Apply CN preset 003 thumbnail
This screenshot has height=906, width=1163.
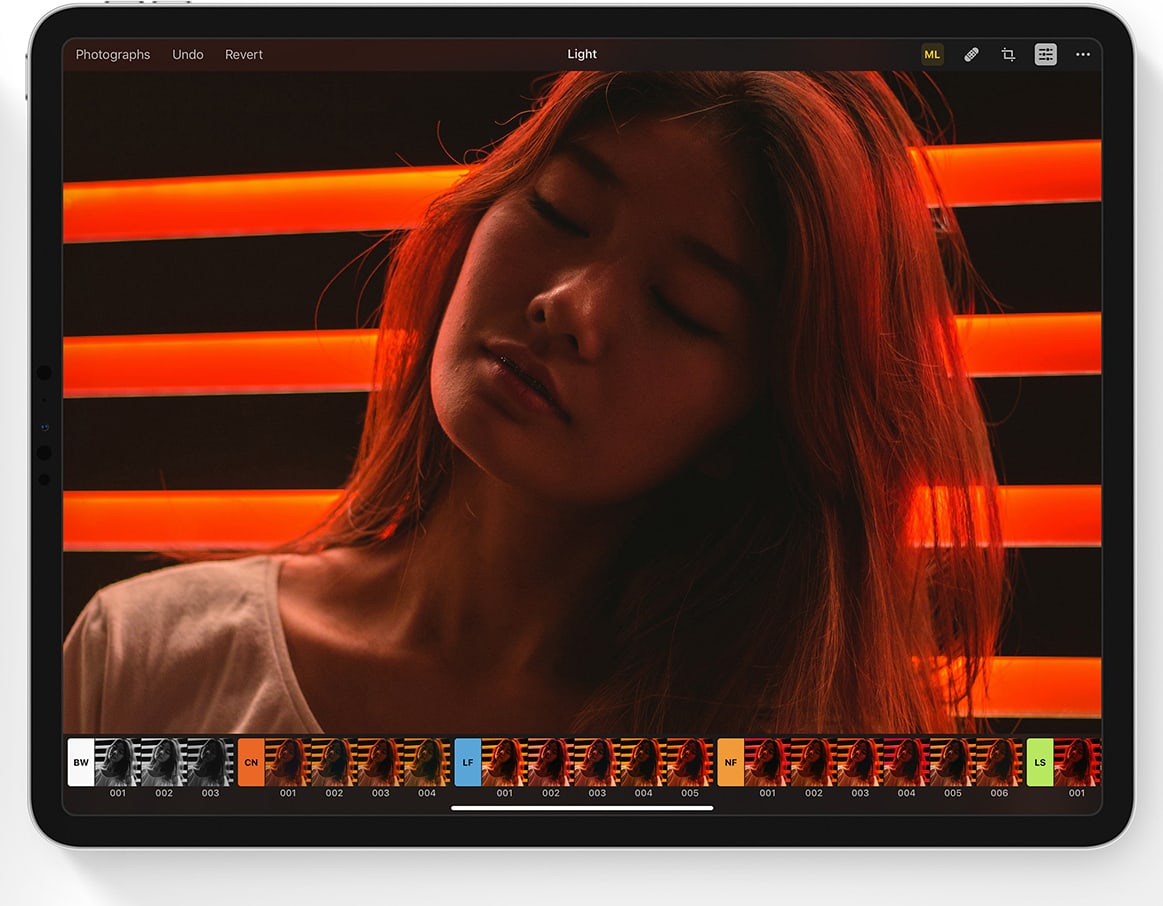380,762
